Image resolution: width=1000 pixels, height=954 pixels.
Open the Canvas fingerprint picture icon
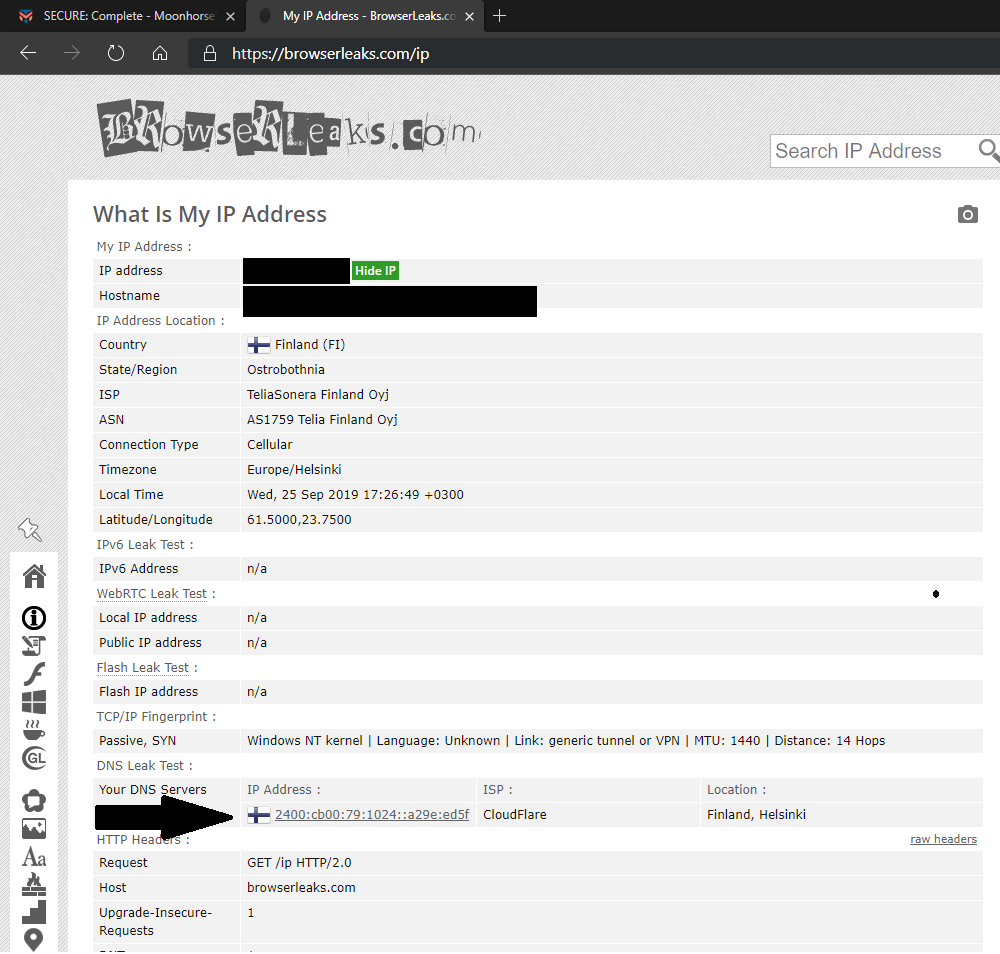click(34, 828)
